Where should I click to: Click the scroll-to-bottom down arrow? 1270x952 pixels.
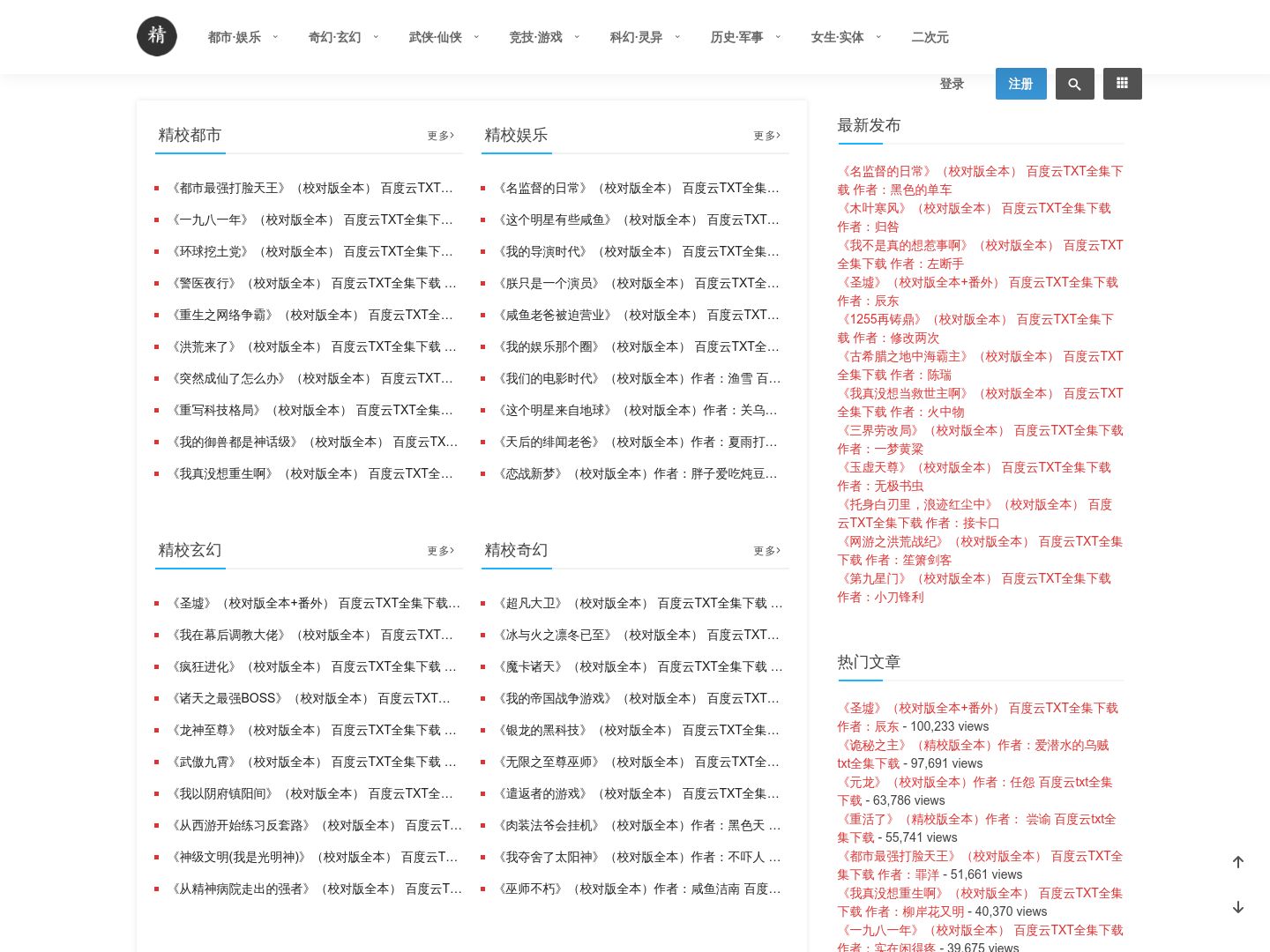[1238, 907]
